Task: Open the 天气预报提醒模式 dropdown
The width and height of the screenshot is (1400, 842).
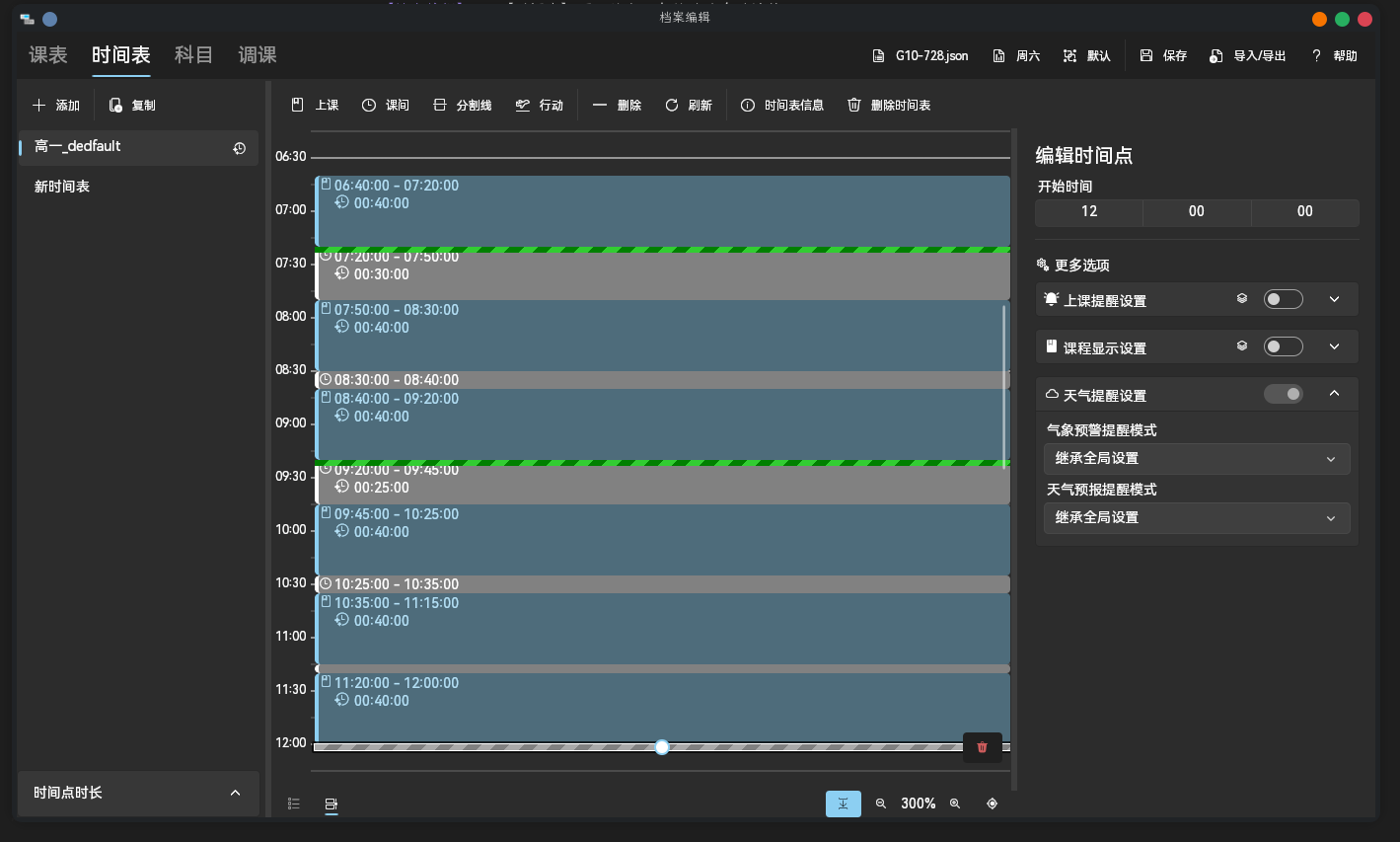Action: click(x=1196, y=517)
